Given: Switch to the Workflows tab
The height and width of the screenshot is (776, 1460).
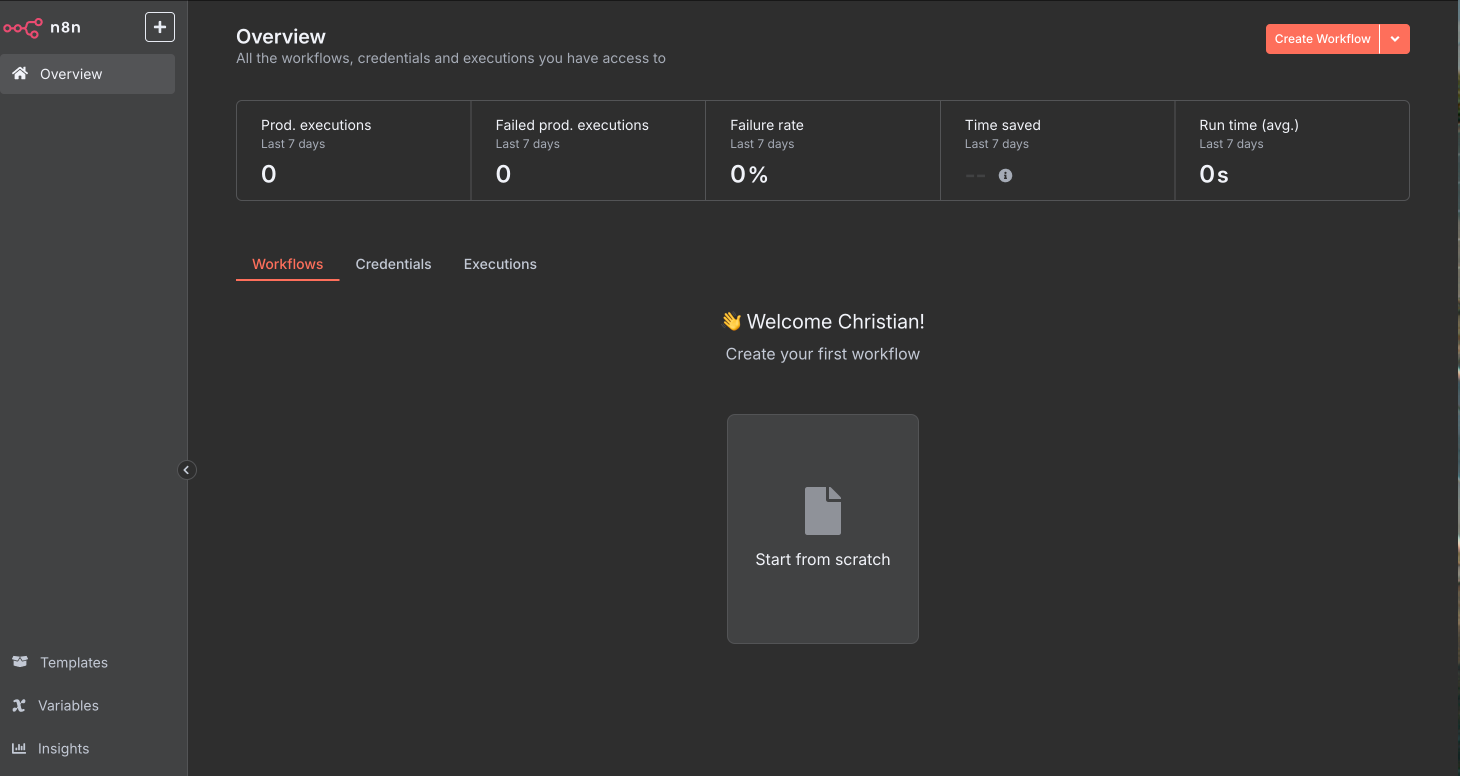Looking at the screenshot, I should [287, 264].
